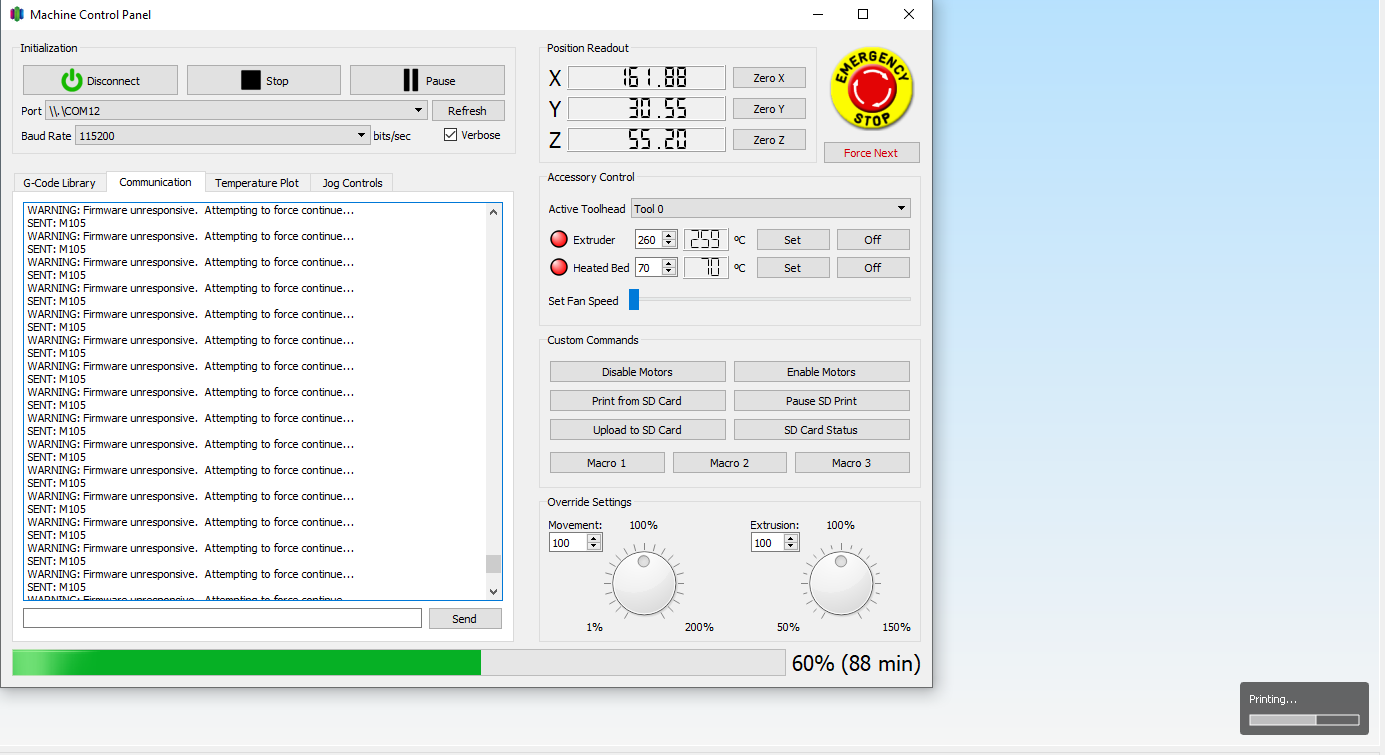This screenshot has height=755, width=1385.
Task: Pause the print with the Pause button
Action: pos(427,81)
